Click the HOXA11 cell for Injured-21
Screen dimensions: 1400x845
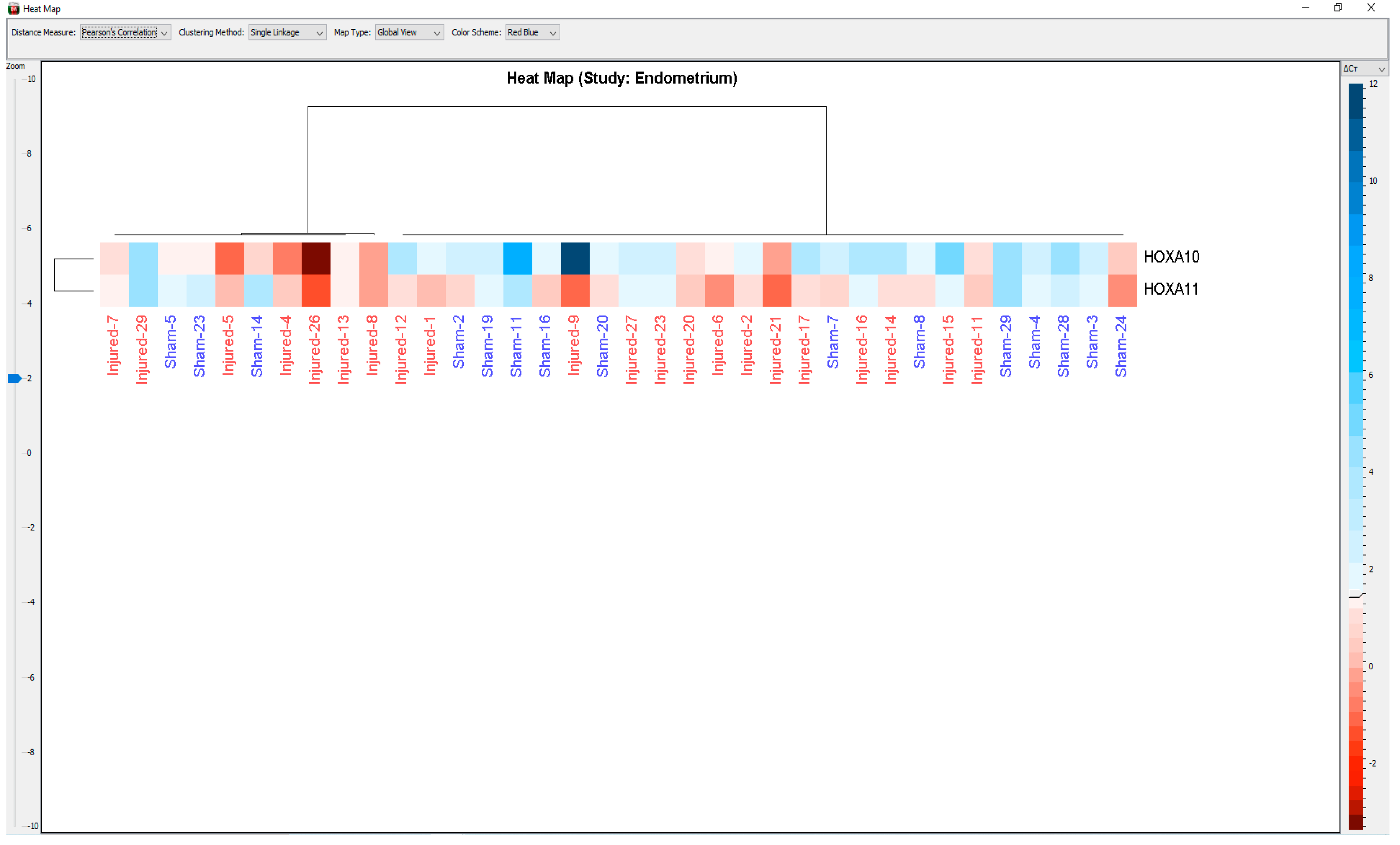tap(777, 290)
